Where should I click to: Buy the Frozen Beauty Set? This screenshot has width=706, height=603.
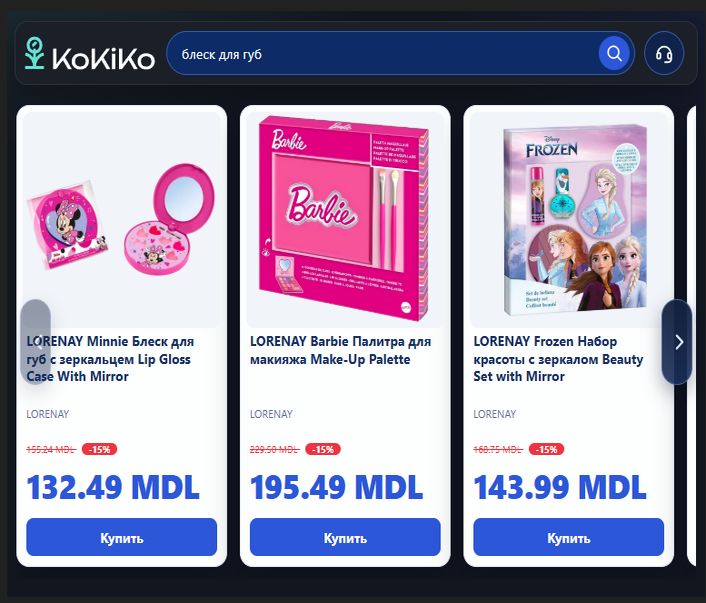tap(568, 537)
